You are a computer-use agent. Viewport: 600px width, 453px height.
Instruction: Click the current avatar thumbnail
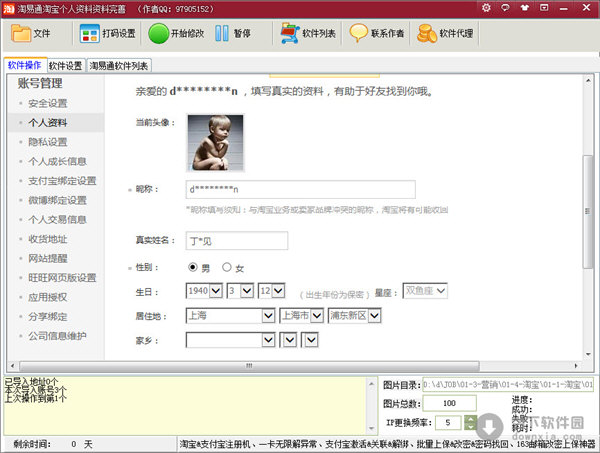coord(215,143)
